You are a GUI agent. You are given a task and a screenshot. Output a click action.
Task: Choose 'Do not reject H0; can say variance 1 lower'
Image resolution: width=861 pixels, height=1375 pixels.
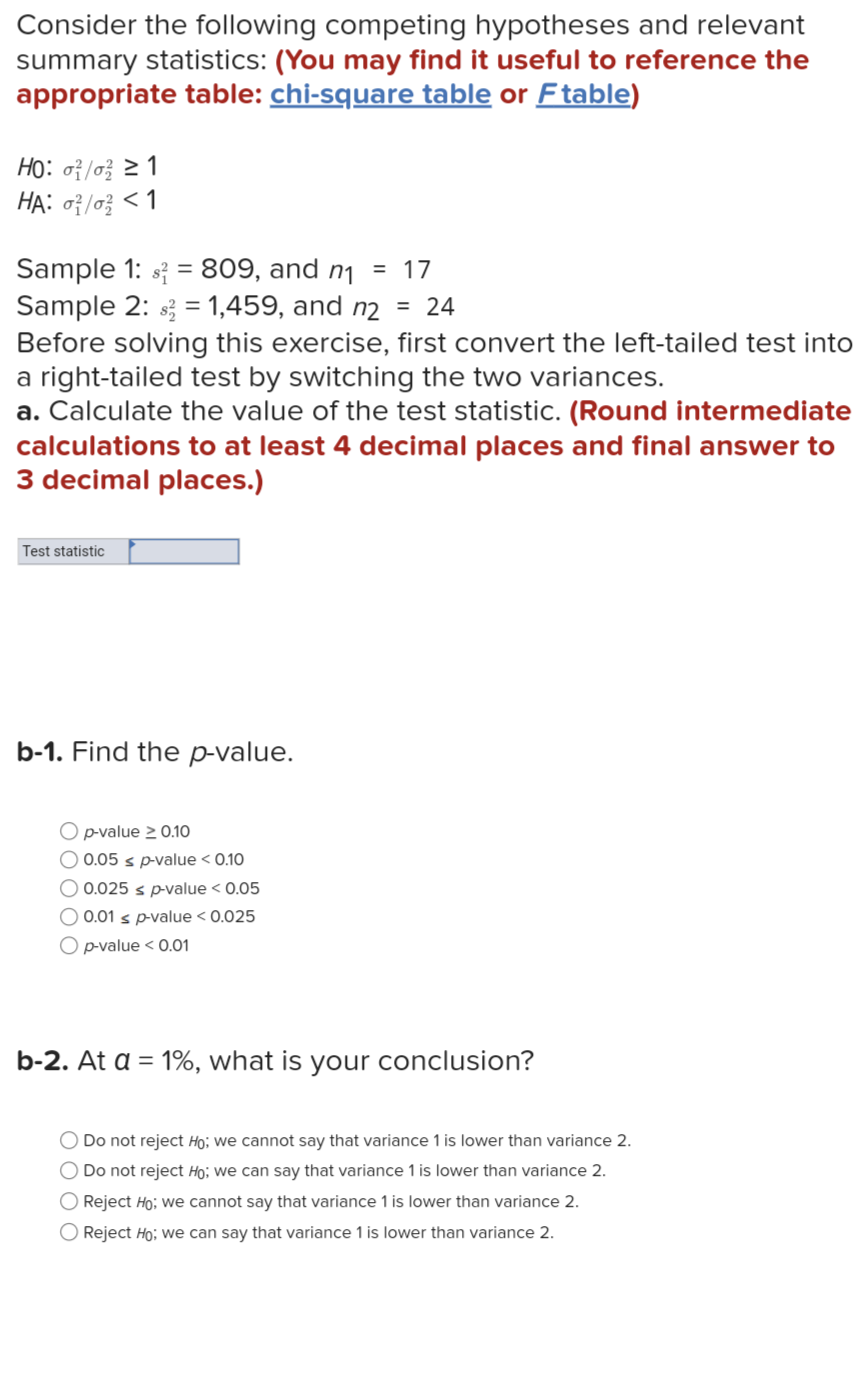pos(68,1170)
